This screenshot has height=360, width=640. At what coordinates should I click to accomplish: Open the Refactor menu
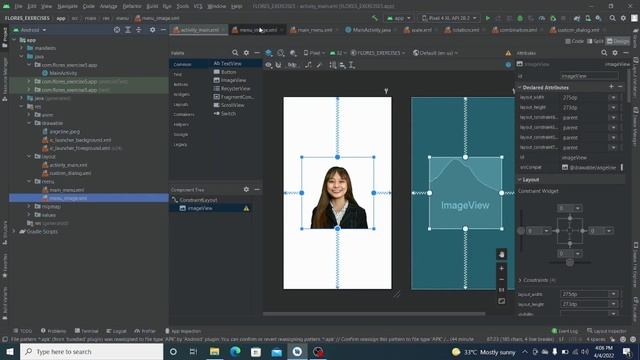point(132,6)
